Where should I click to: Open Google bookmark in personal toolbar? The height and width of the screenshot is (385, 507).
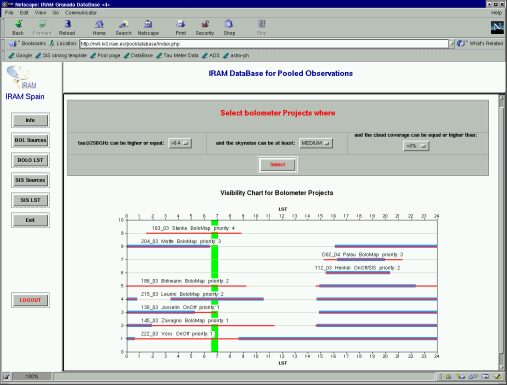pyautogui.click(x=20, y=56)
